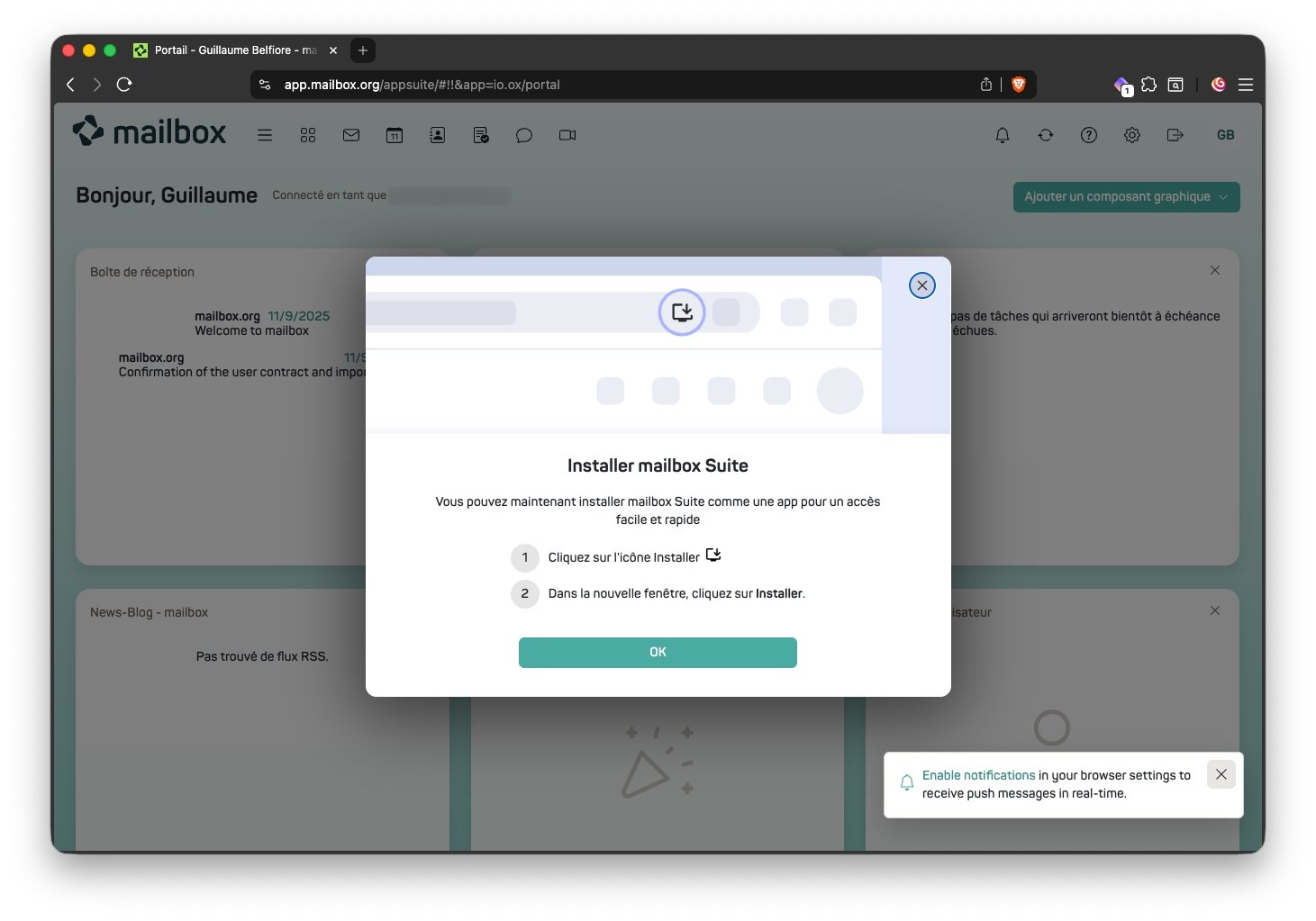View site settings icon beside the URL
Screen dimensions: 1316x921
coord(265,85)
